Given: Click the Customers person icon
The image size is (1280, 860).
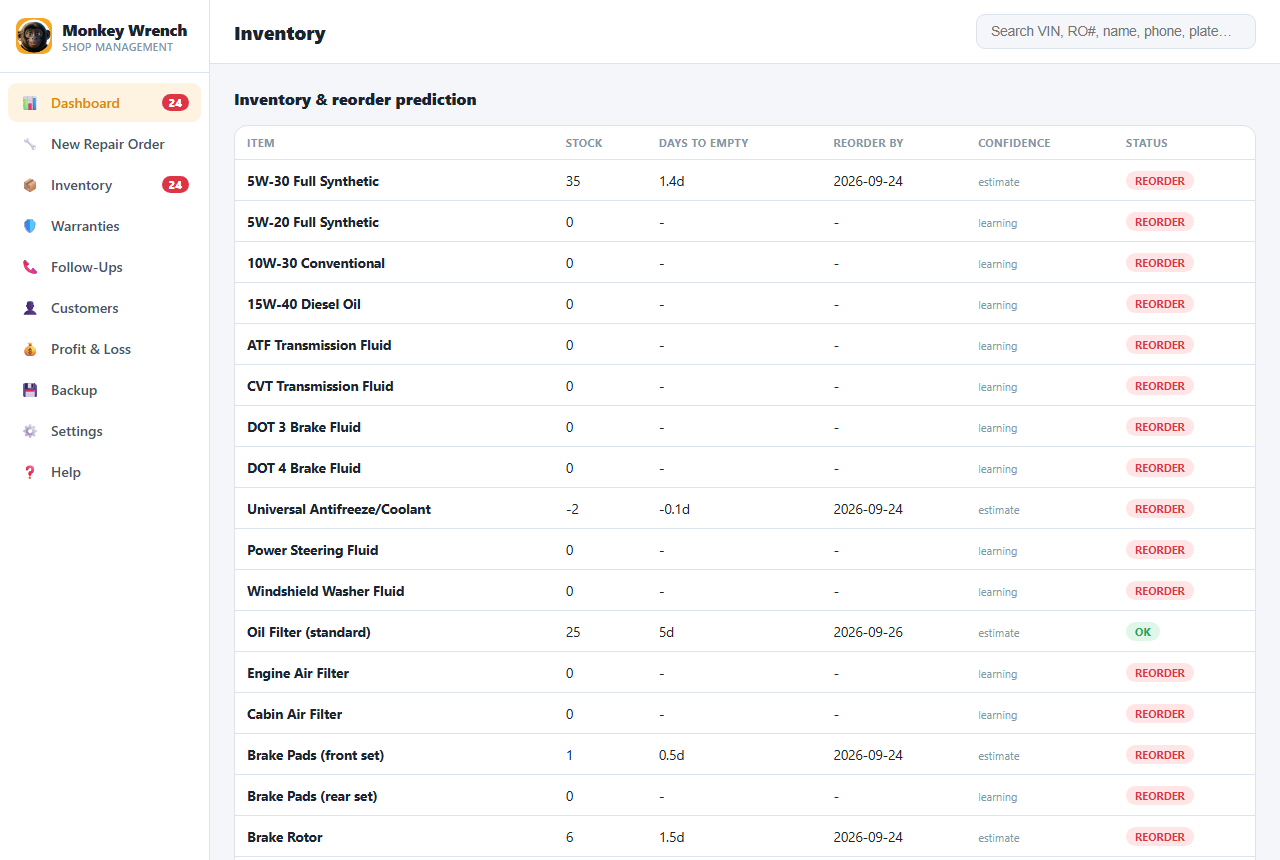Looking at the screenshot, I should click(30, 308).
